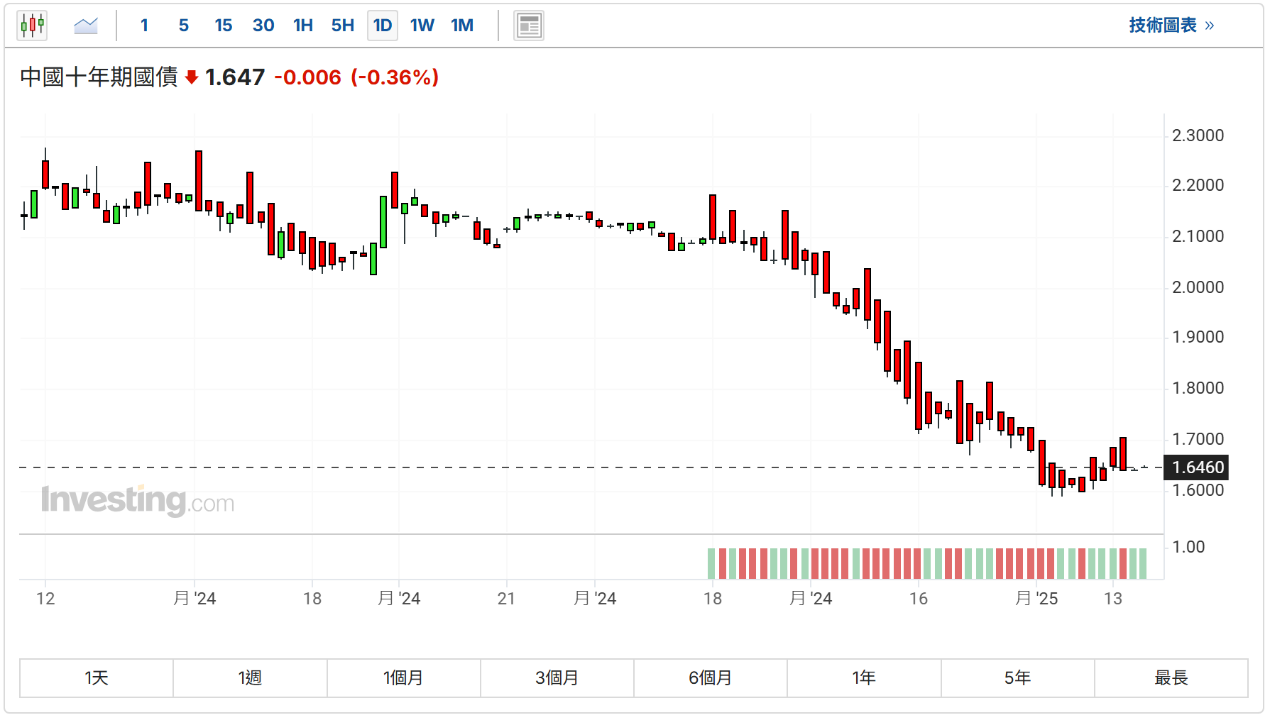Select the 5H interval option
Image resolution: width=1270 pixels, height=720 pixels.
click(342, 26)
